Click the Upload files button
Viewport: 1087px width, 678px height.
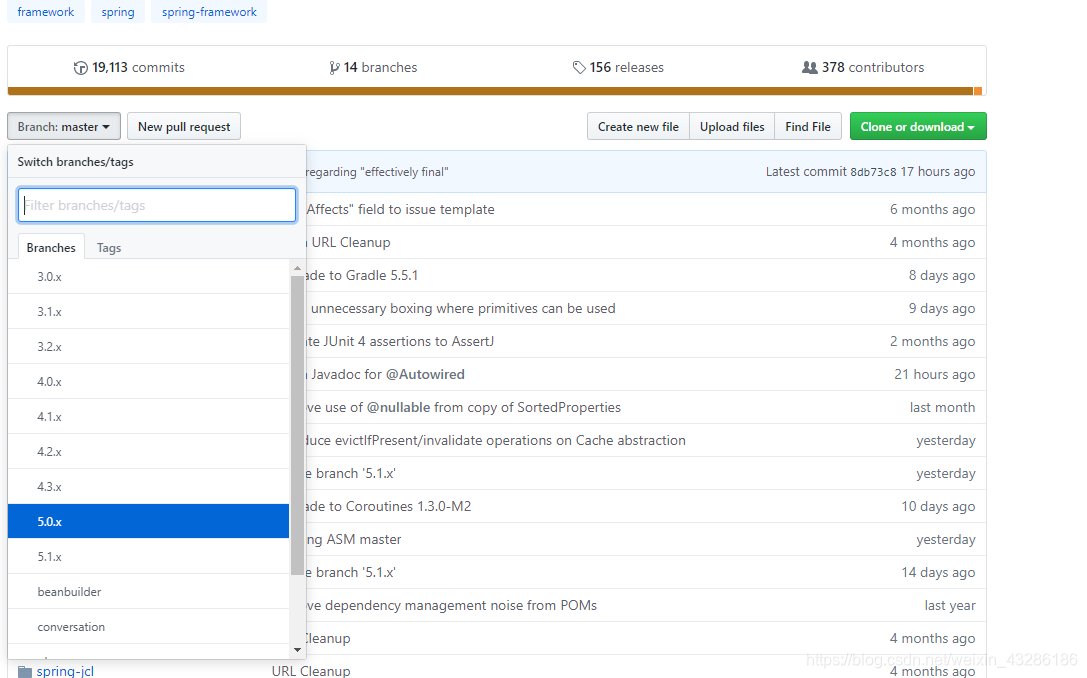(x=732, y=127)
